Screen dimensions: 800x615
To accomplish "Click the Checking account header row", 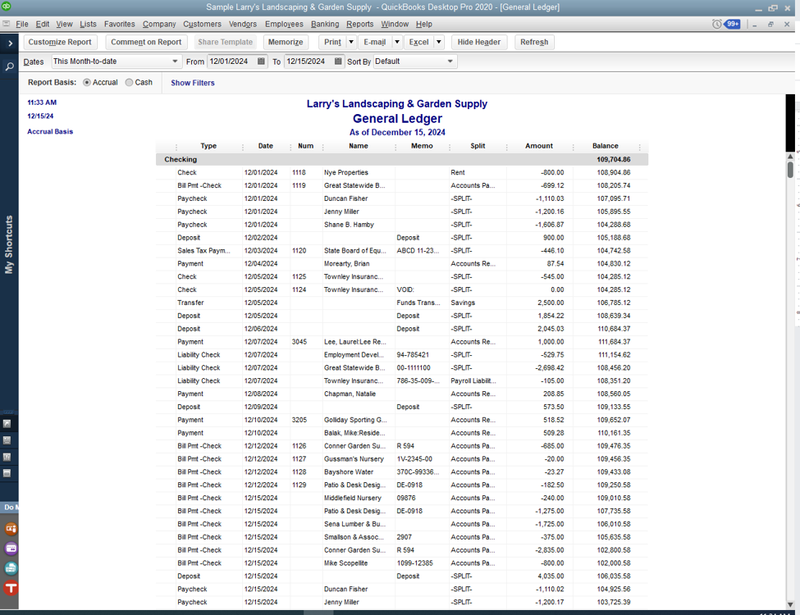I will (x=402, y=159).
